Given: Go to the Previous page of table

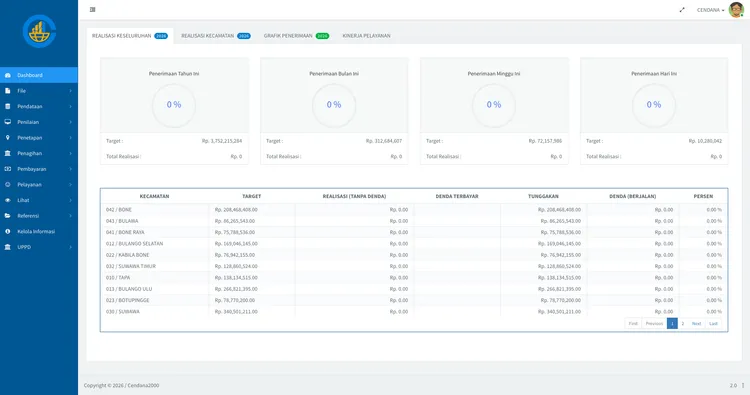Looking at the screenshot, I should (x=654, y=324).
